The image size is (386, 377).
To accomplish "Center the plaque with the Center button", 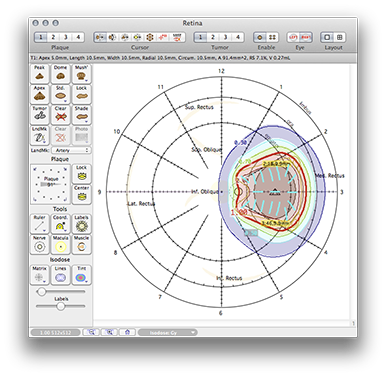I will [81, 194].
